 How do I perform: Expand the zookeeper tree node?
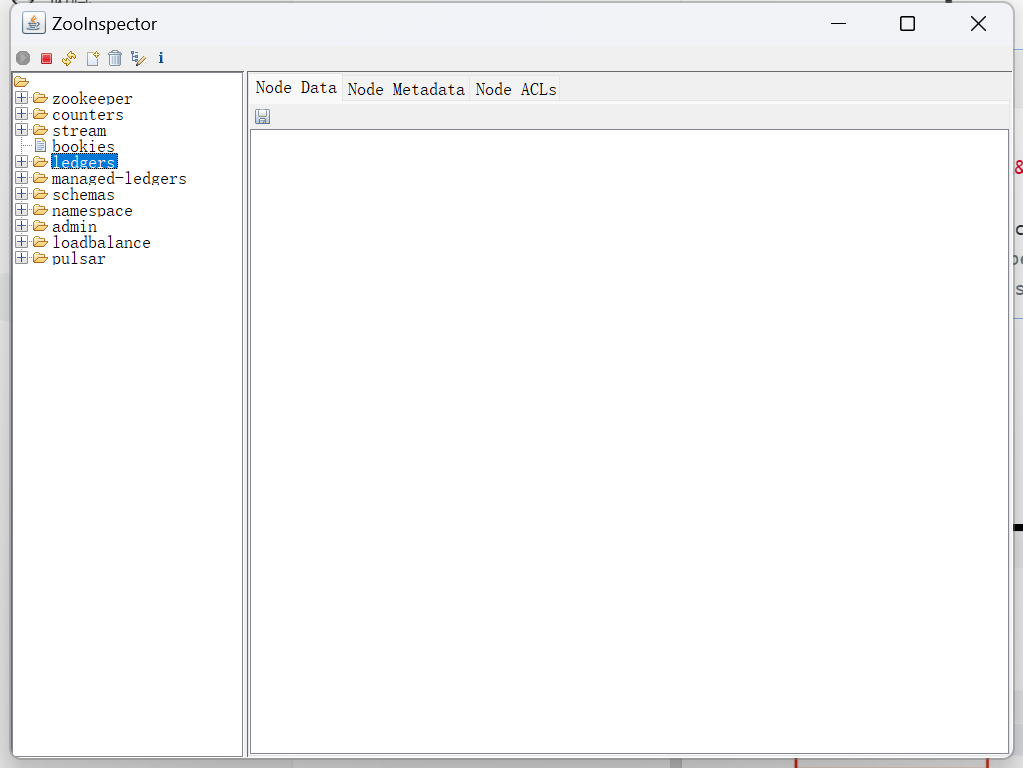(x=22, y=98)
